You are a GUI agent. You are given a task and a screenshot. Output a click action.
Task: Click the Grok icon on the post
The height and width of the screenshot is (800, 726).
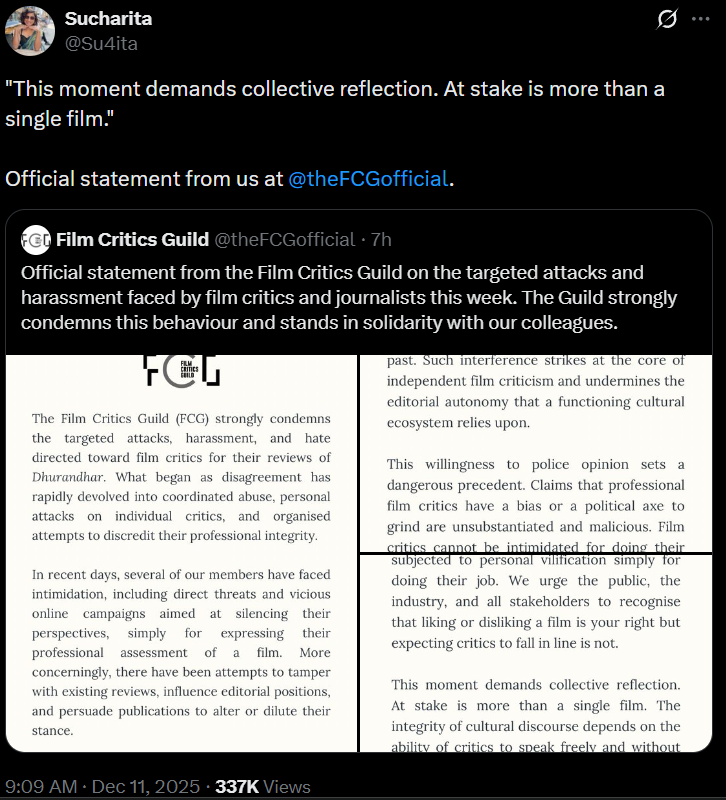[x=666, y=20]
